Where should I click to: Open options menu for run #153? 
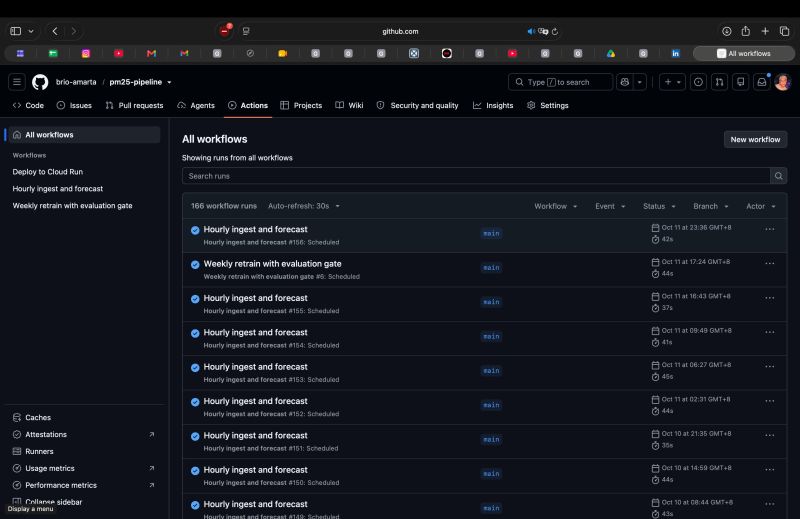pos(769,366)
